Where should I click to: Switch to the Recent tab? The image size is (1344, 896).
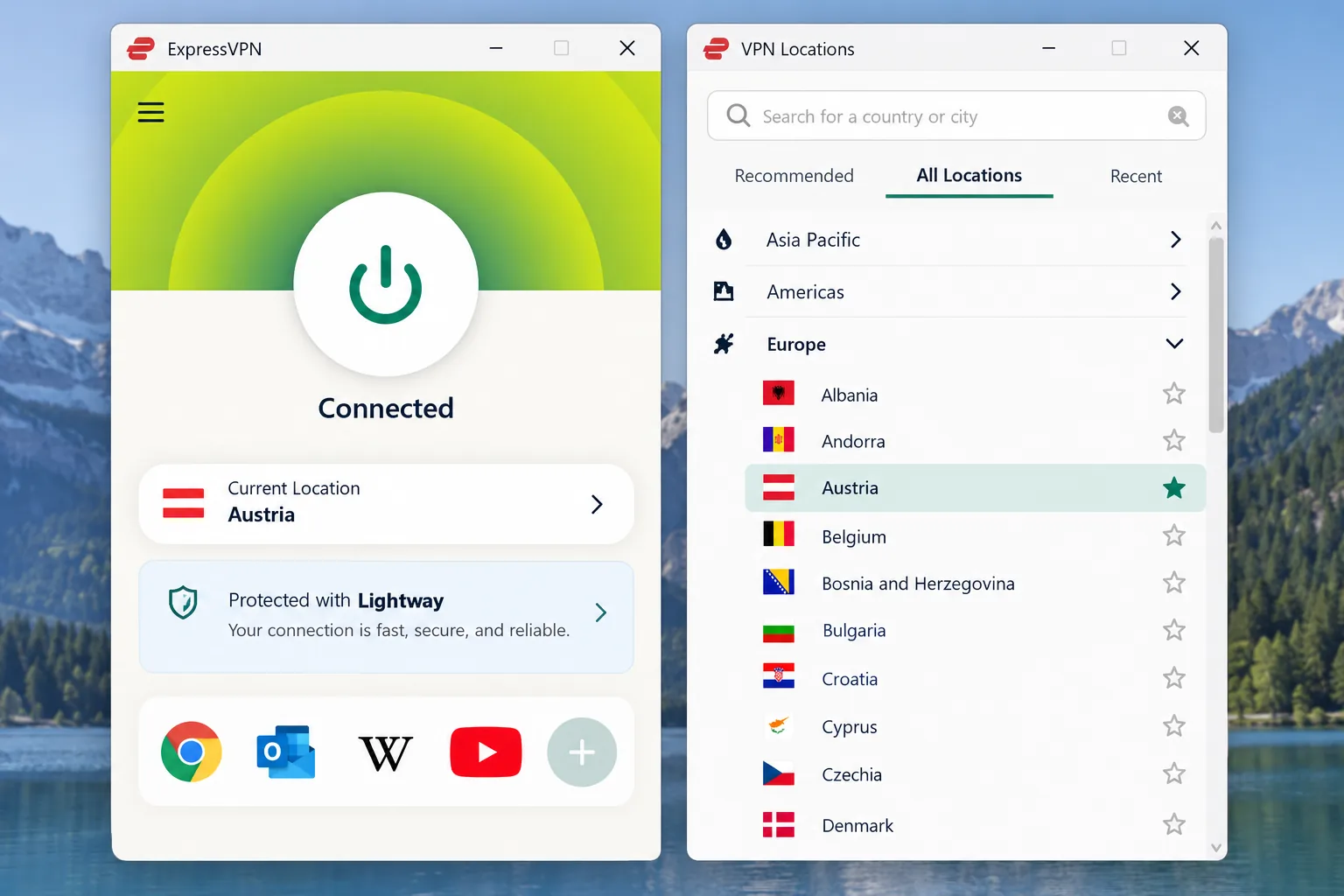pos(1136,176)
